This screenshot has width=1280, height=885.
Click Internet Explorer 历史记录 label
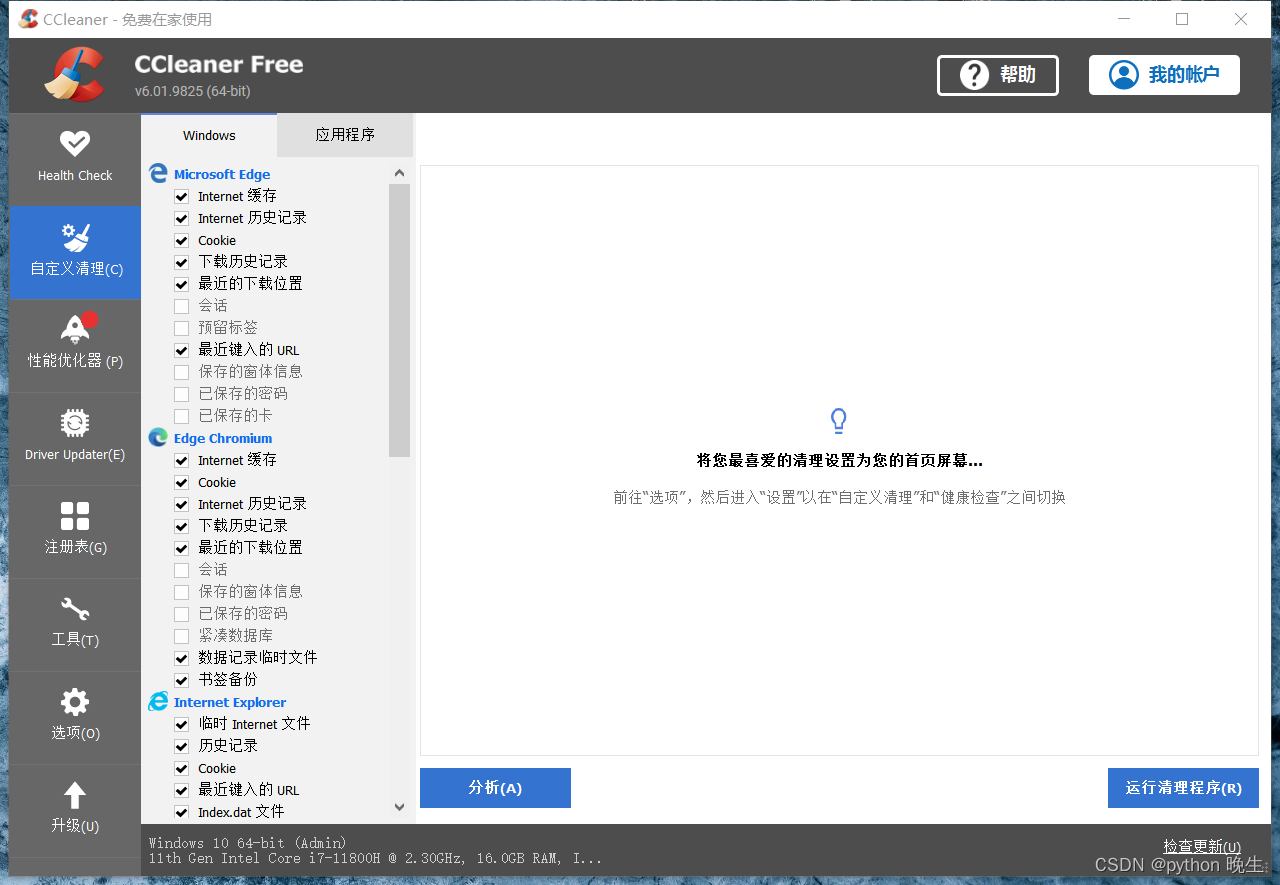[228, 746]
